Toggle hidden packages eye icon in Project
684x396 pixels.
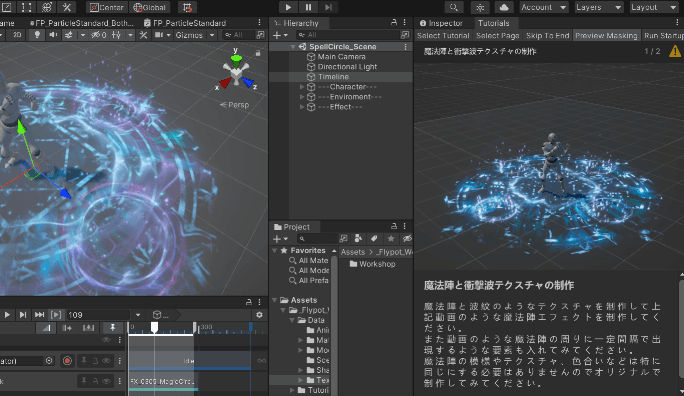(407, 239)
